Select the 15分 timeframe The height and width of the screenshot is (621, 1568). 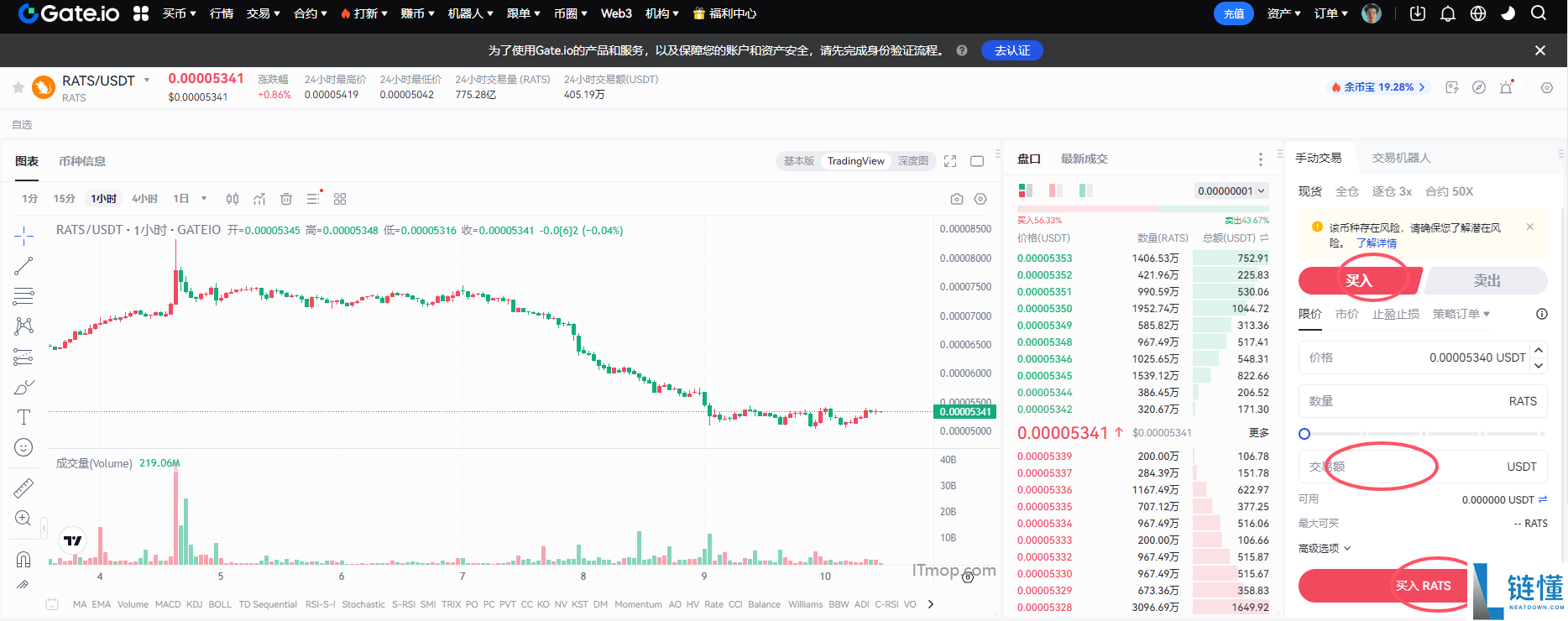(x=65, y=199)
